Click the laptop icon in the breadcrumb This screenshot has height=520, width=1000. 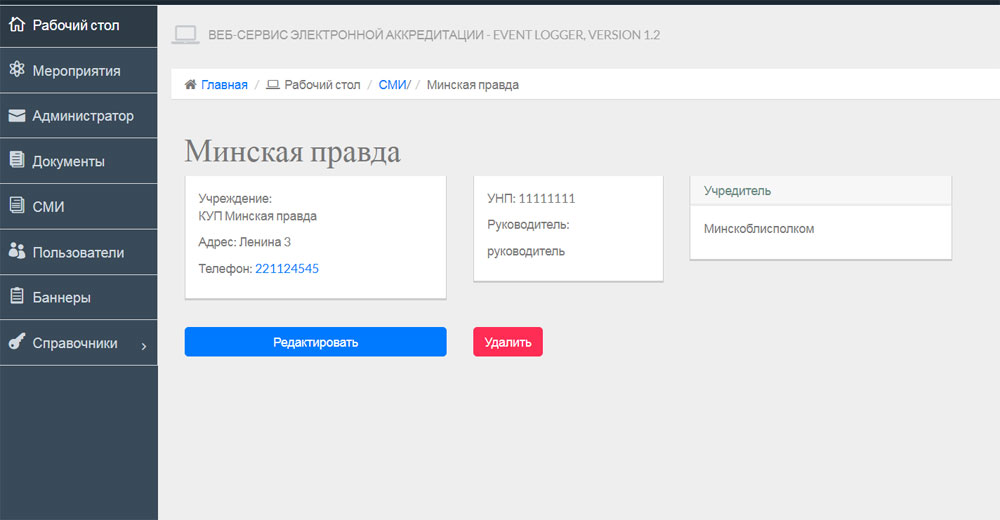click(x=272, y=84)
